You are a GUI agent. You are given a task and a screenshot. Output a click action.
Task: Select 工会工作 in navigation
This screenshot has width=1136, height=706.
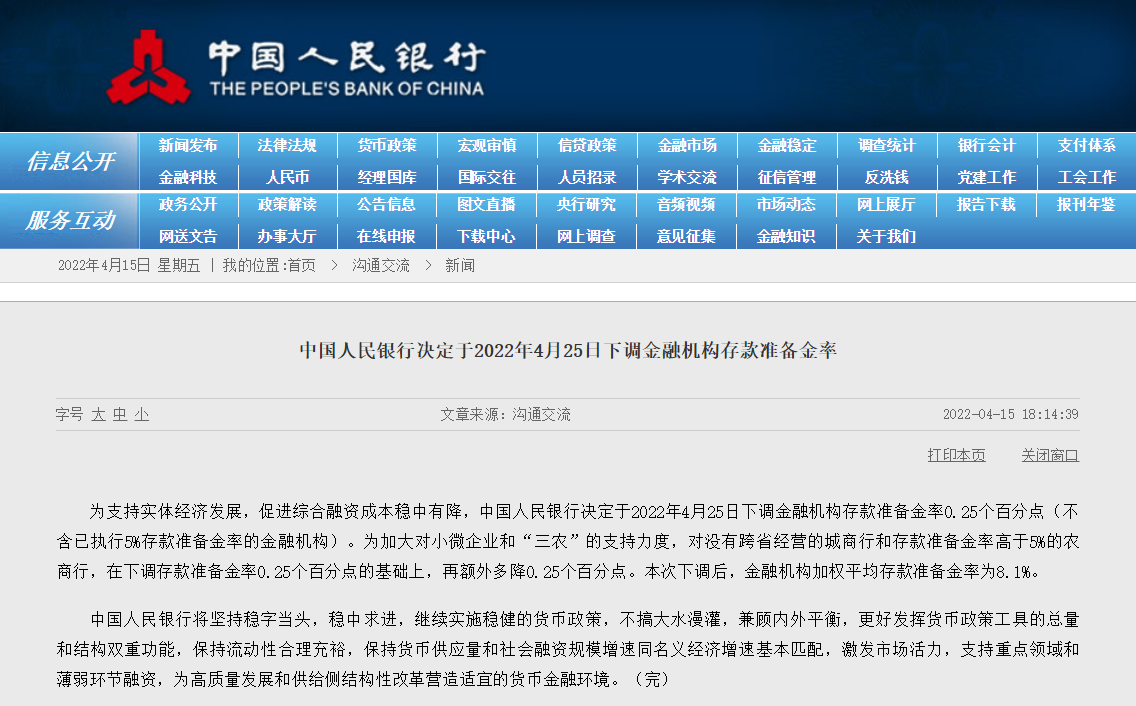tap(1087, 178)
